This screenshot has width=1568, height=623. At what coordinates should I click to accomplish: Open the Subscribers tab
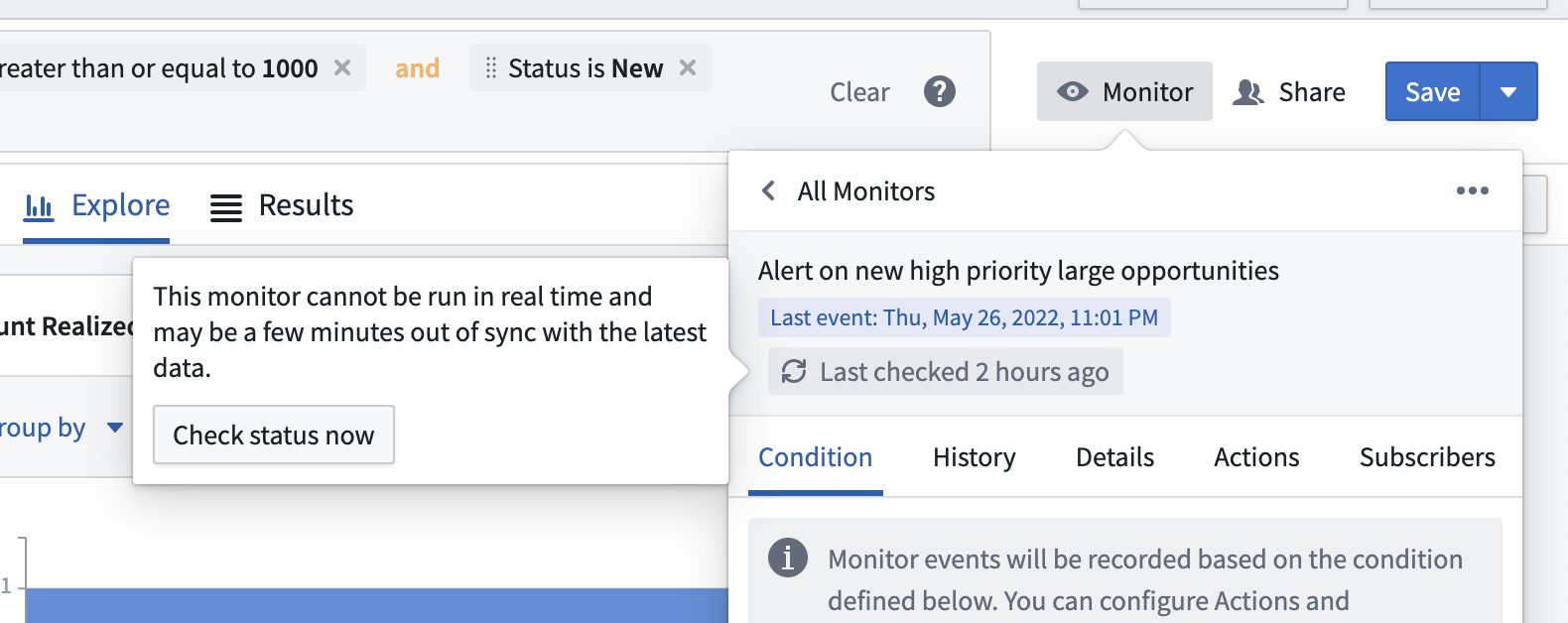1427,457
